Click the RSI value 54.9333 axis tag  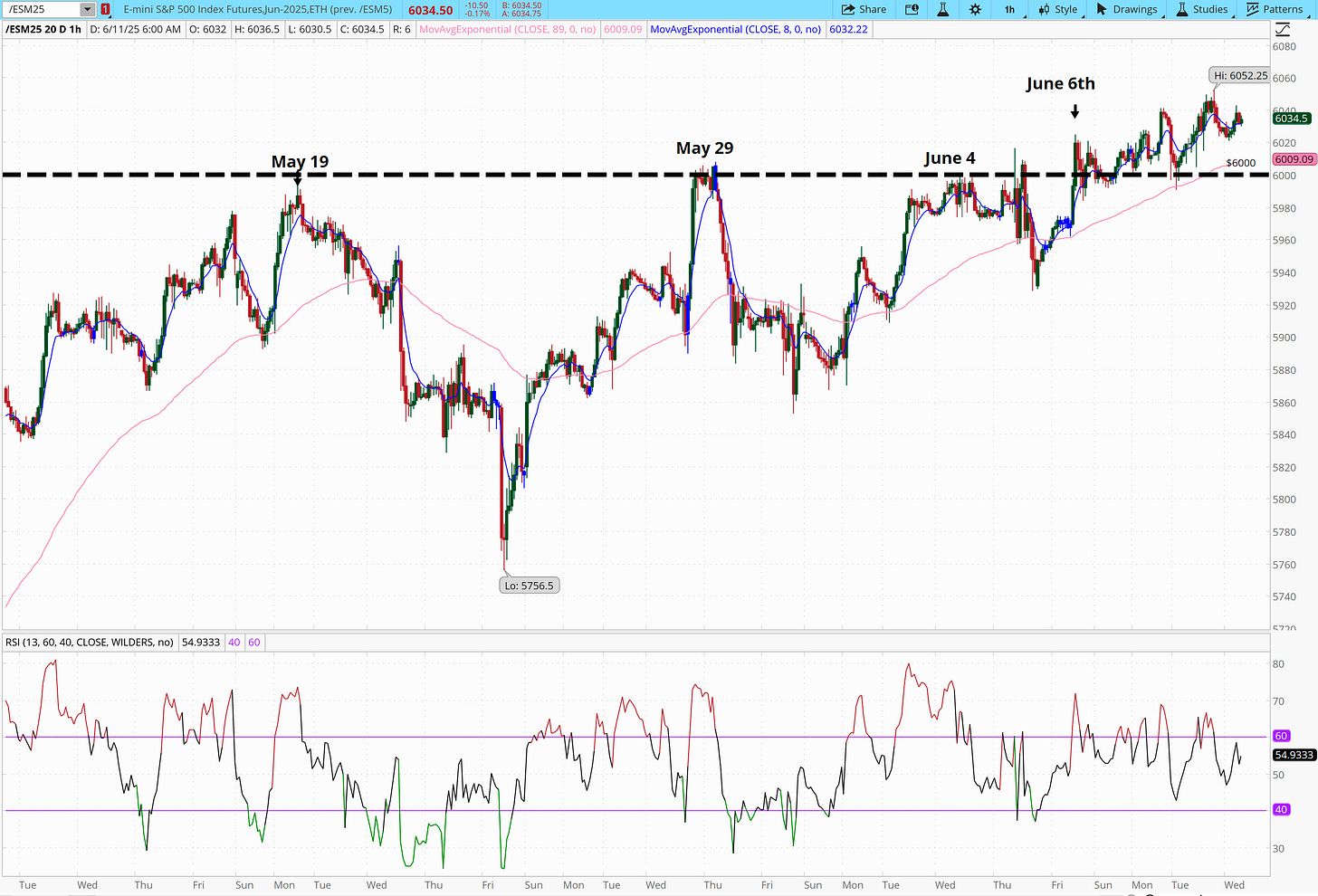1294,755
